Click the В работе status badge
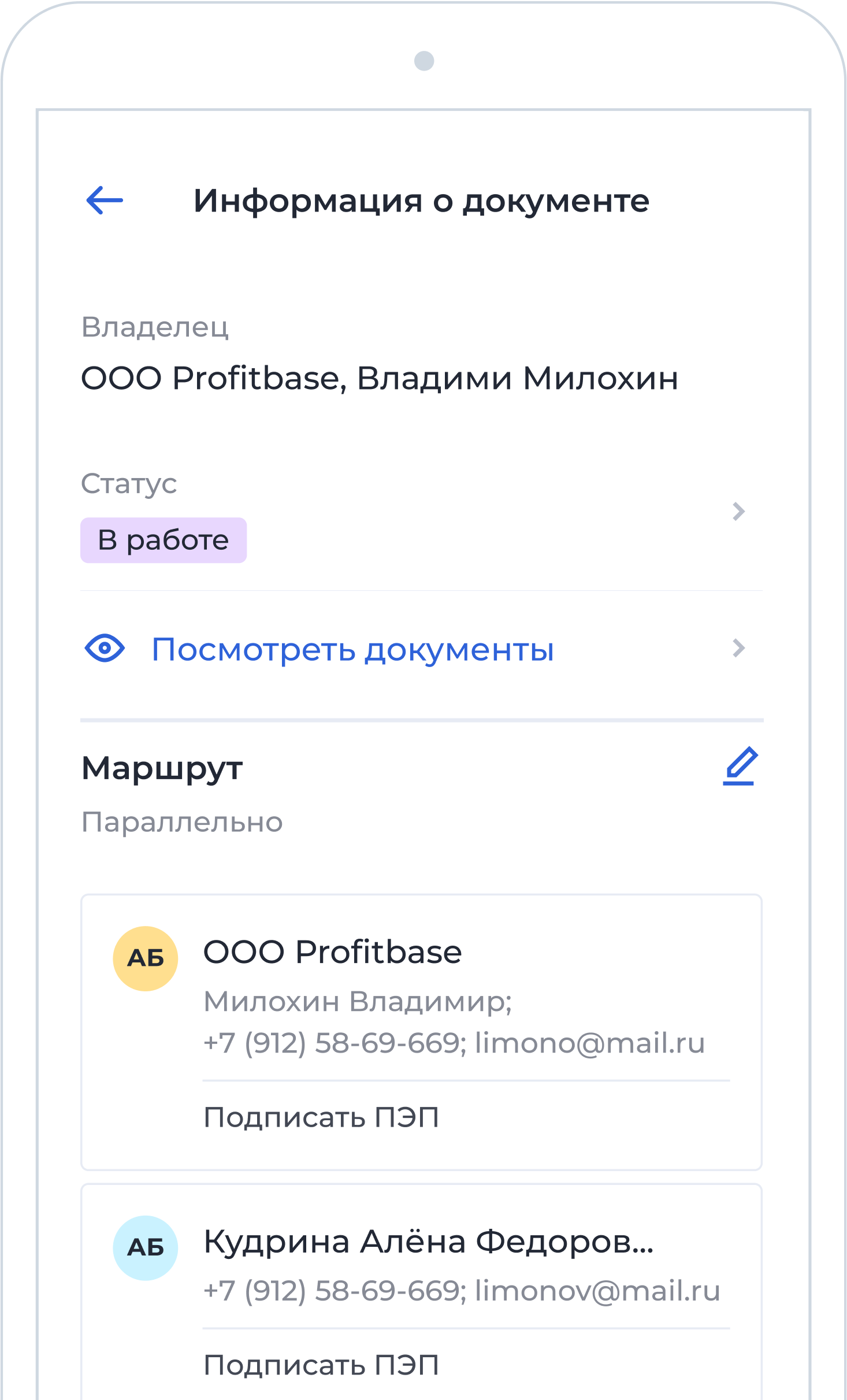This screenshot has height=1400, width=847. [164, 540]
